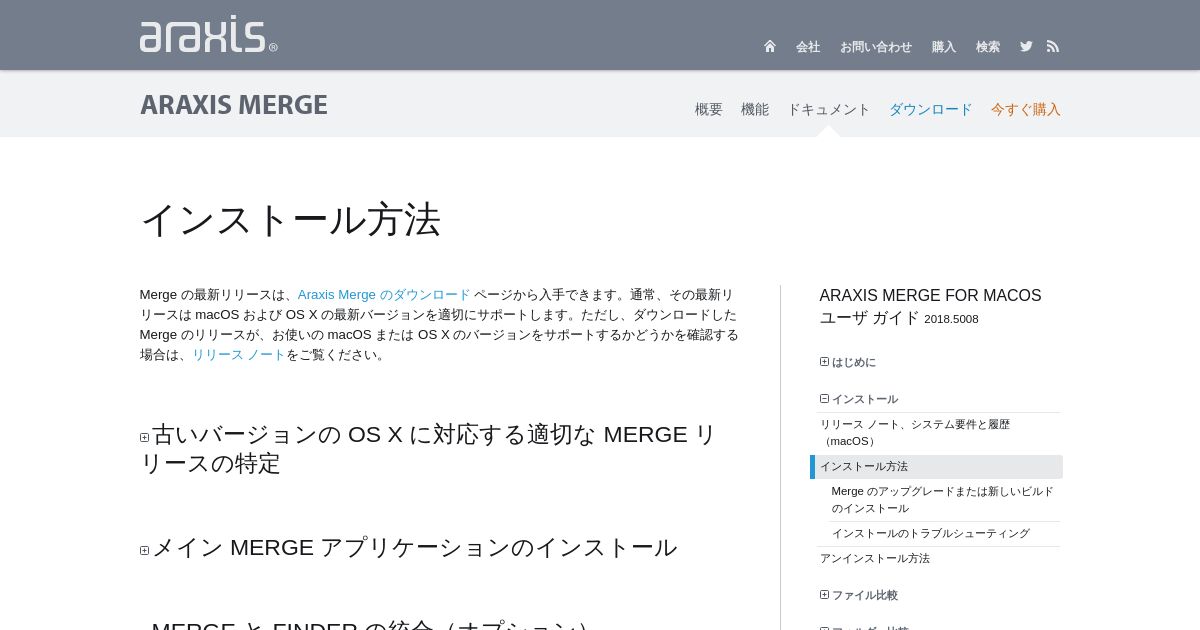Screen dimensions: 1200x630
Task: Open 購入 in top navigation
Action: tap(944, 47)
